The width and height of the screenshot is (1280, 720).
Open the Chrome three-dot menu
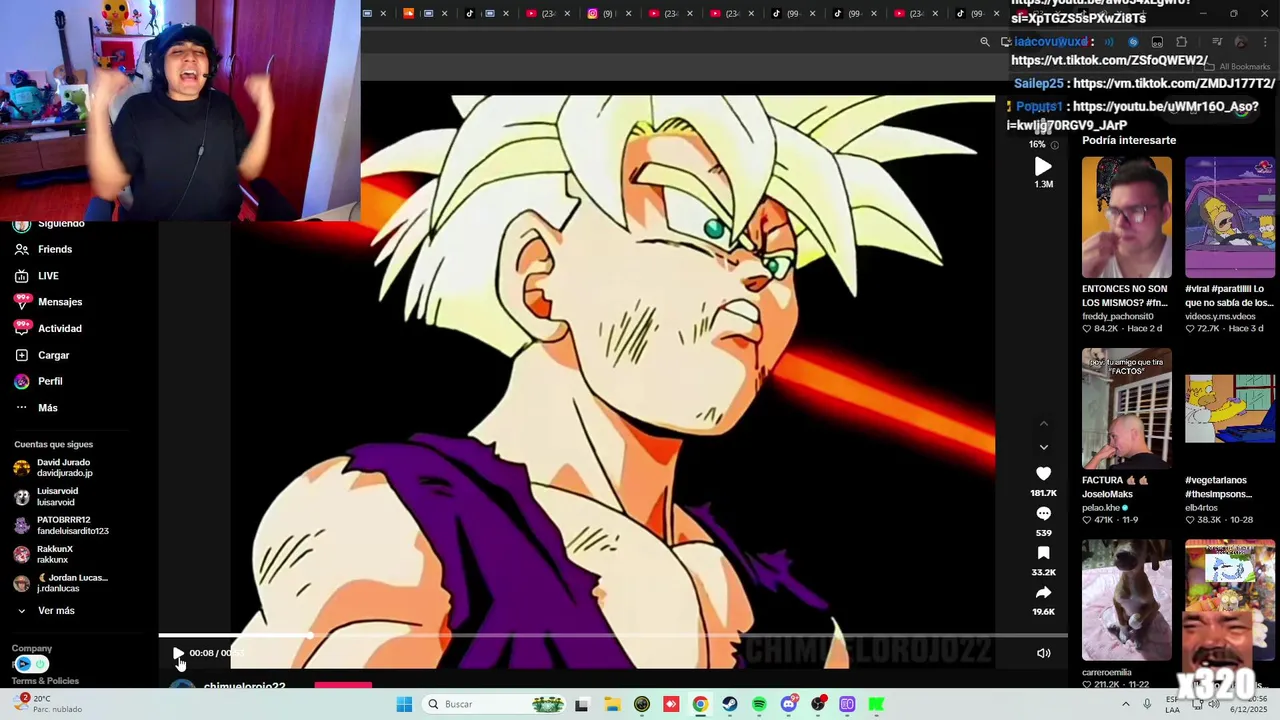tap(1264, 42)
